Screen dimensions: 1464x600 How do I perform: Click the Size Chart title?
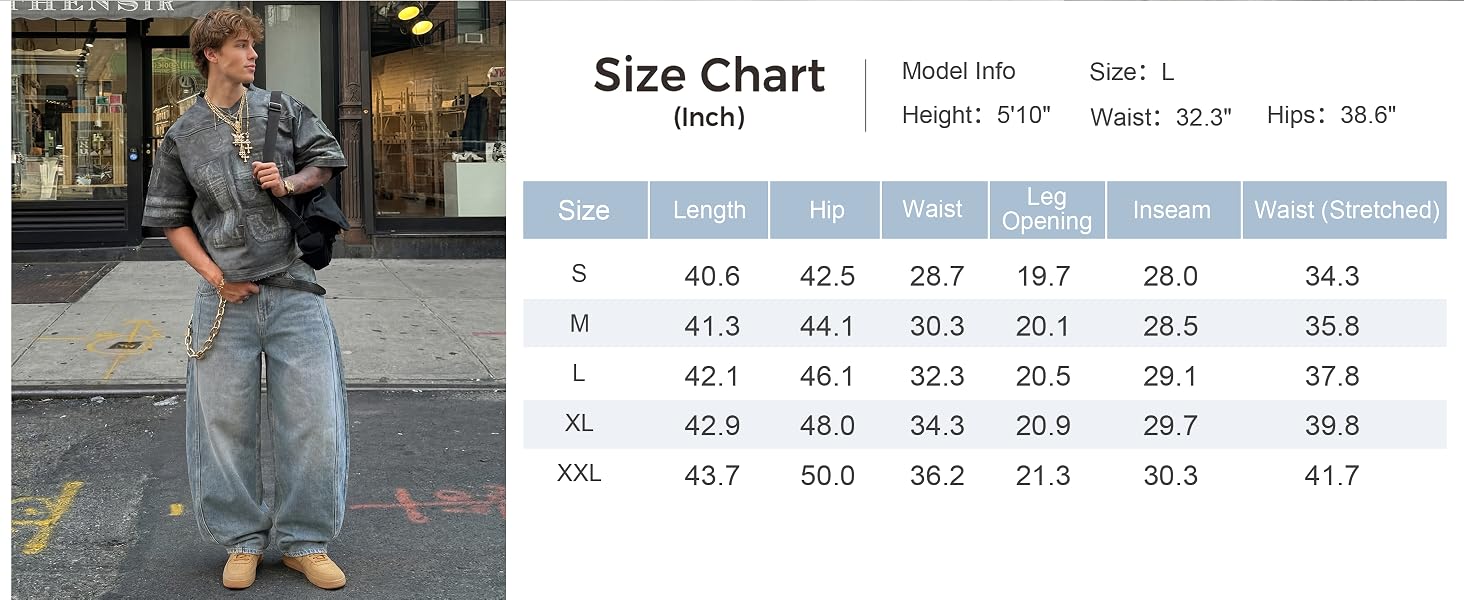pos(710,76)
